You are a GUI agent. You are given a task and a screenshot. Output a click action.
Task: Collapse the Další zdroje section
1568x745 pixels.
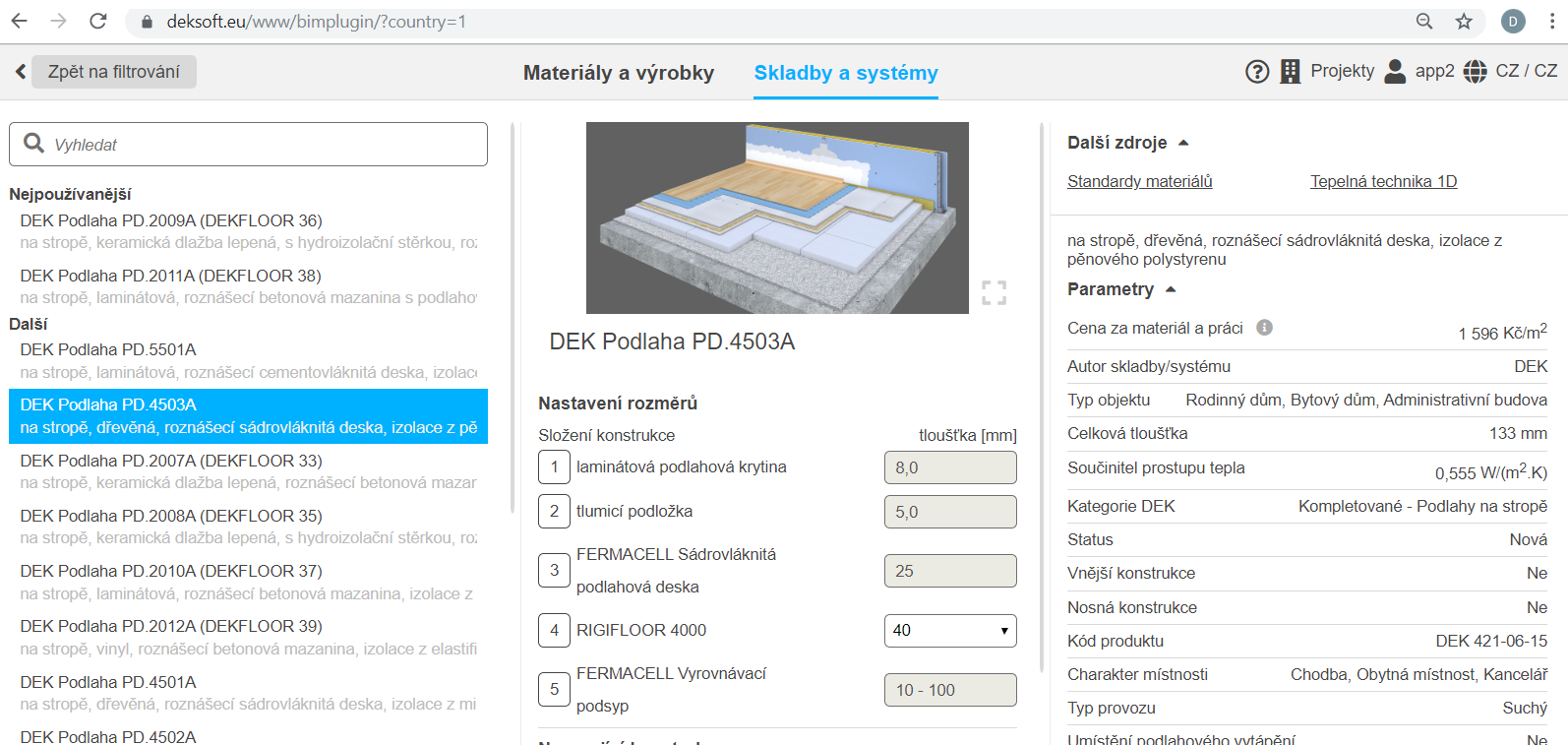1183,143
